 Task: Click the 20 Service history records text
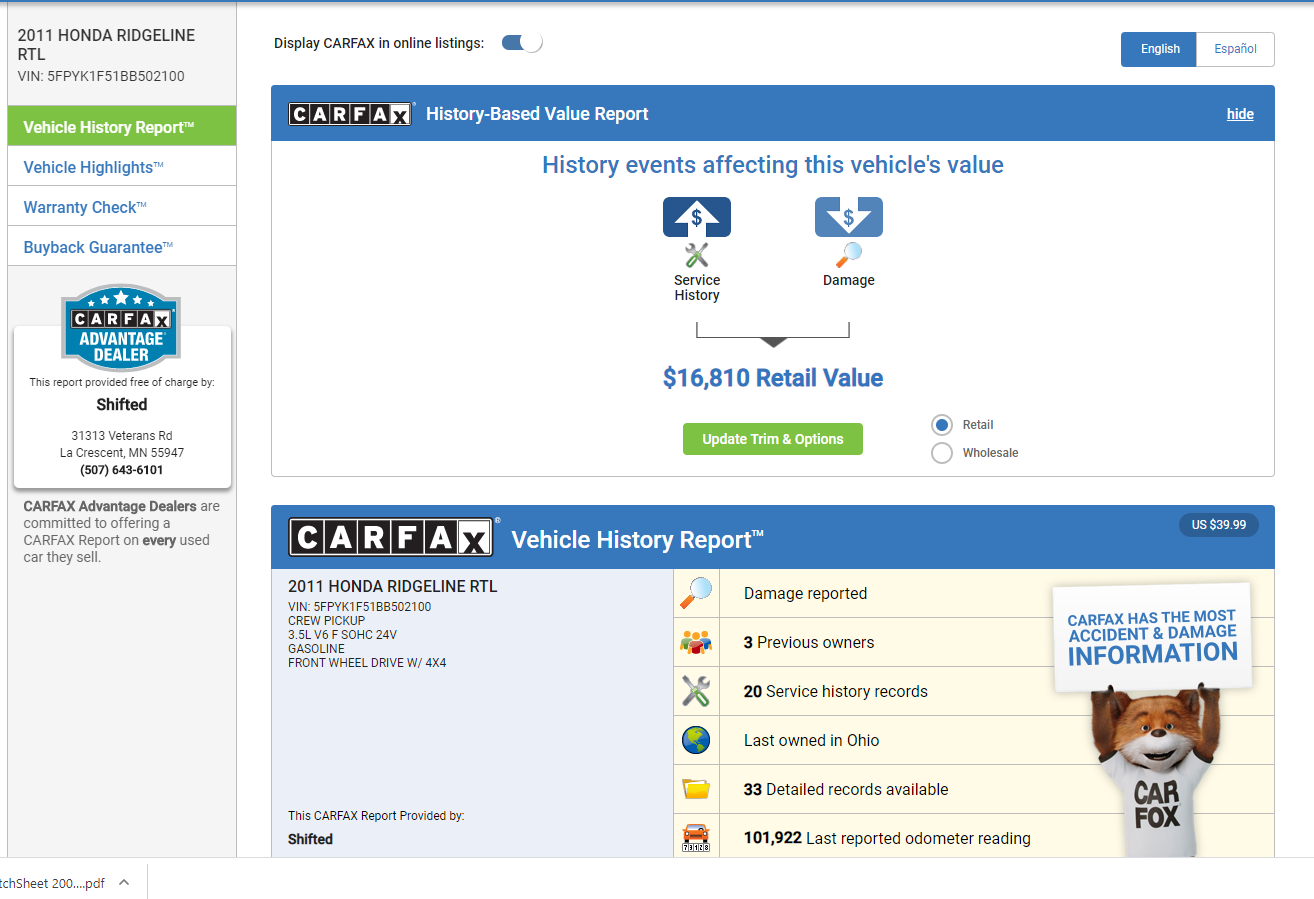836,691
